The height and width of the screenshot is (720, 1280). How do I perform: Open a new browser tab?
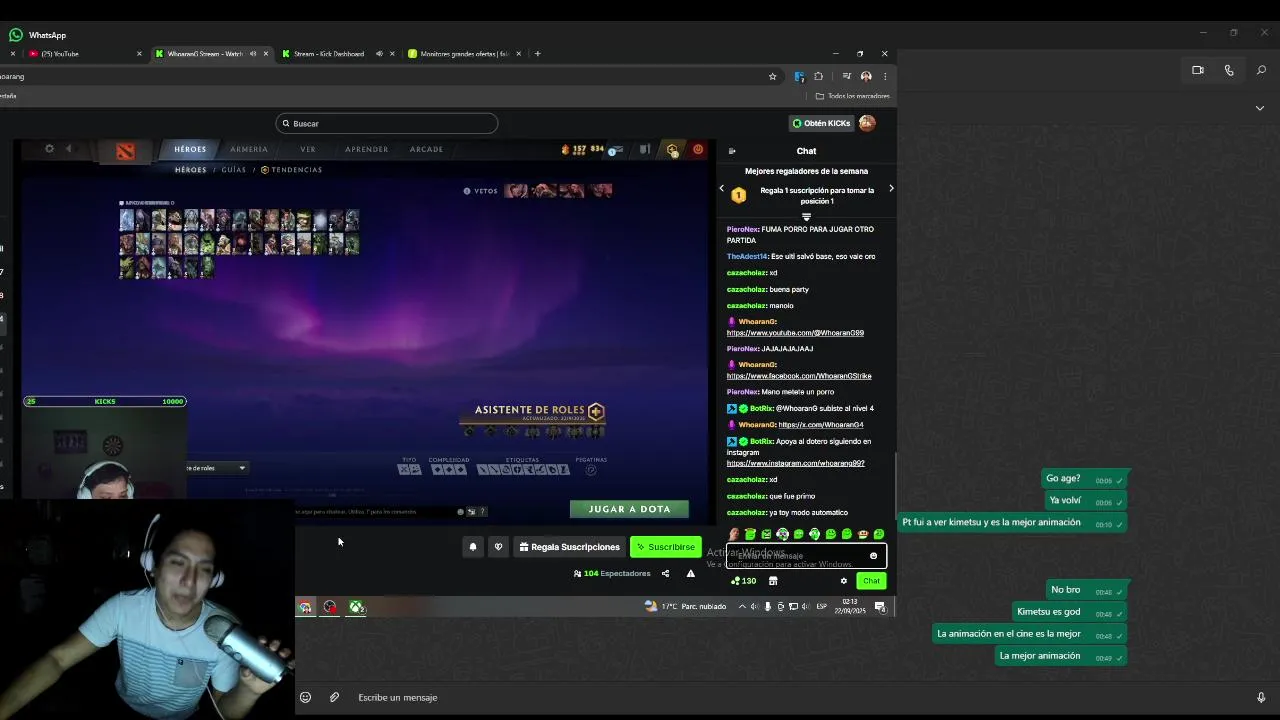click(537, 54)
